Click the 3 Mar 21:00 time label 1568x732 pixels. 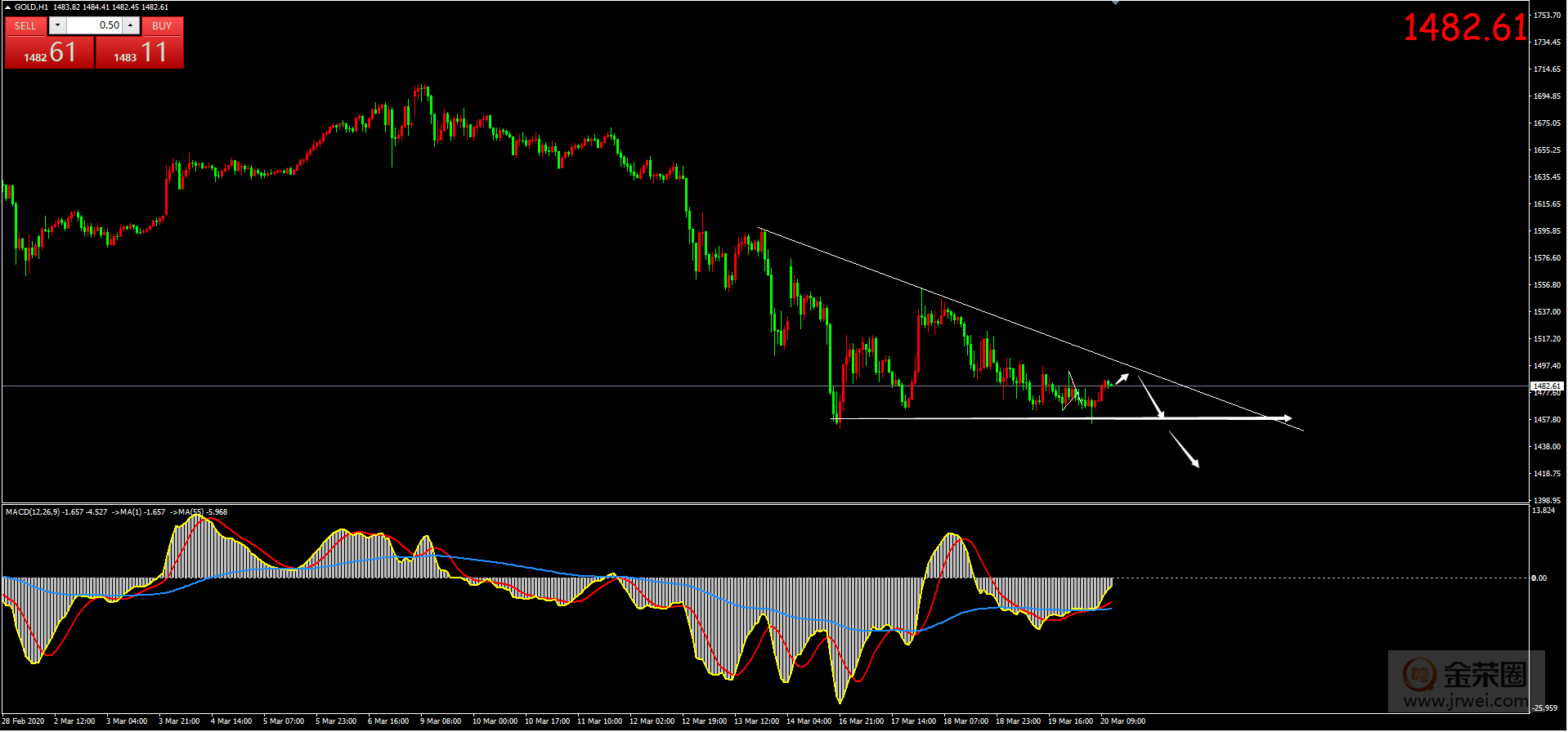[179, 721]
